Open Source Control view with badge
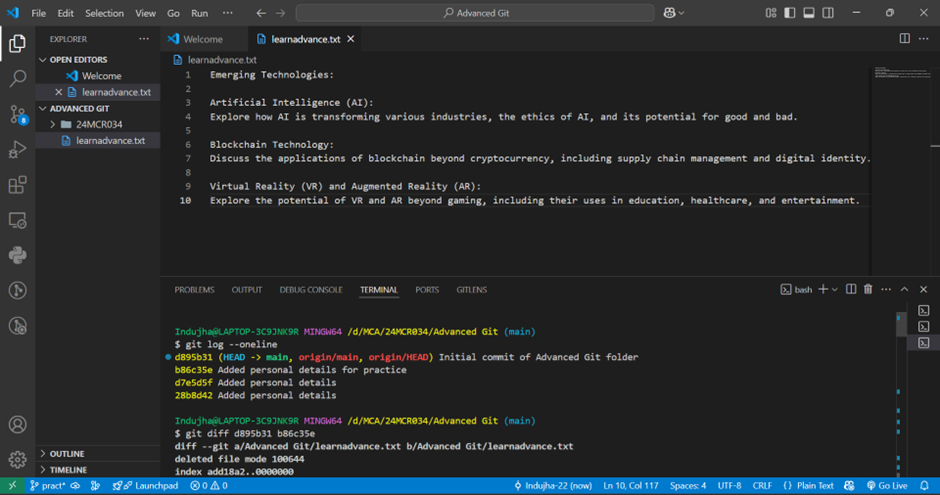 18,114
